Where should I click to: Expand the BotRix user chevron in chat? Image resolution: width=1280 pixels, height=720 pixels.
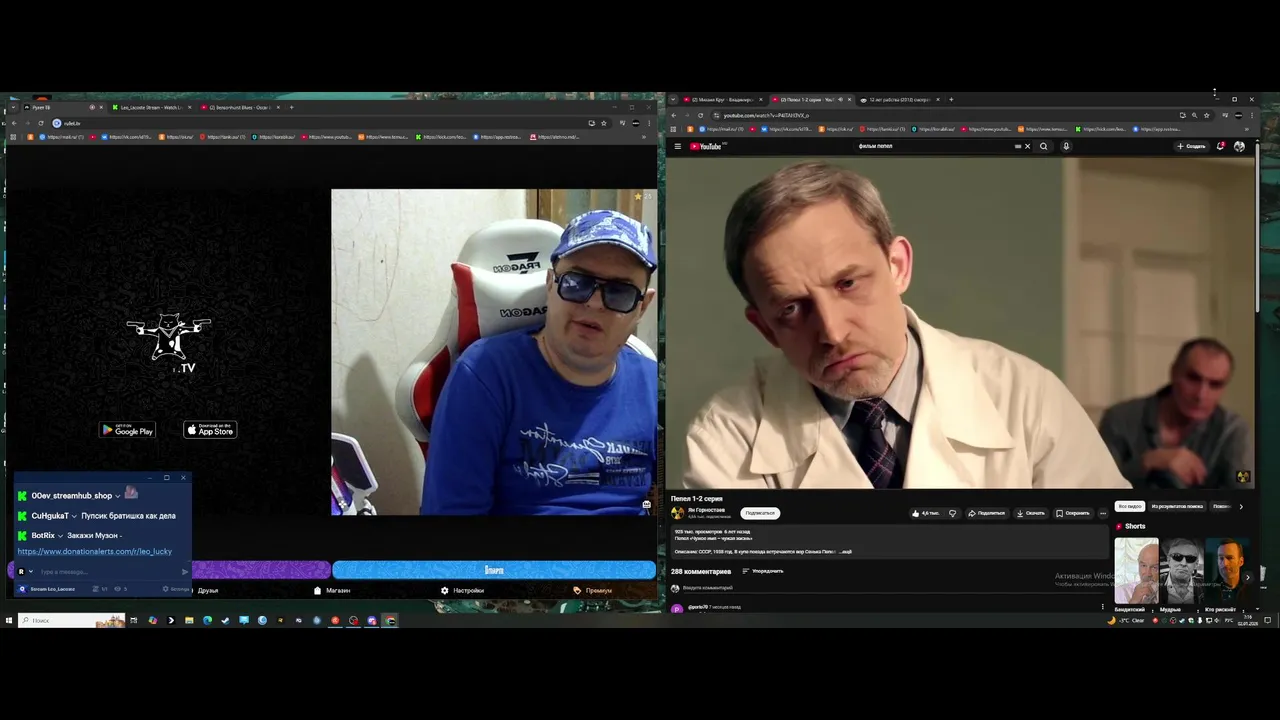point(60,536)
